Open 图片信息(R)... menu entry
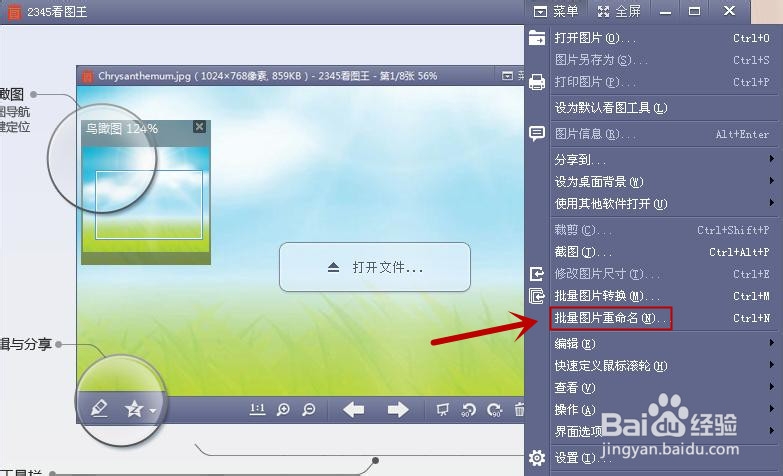Image resolution: width=783 pixels, height=476 pixels. tap(662, 134)
